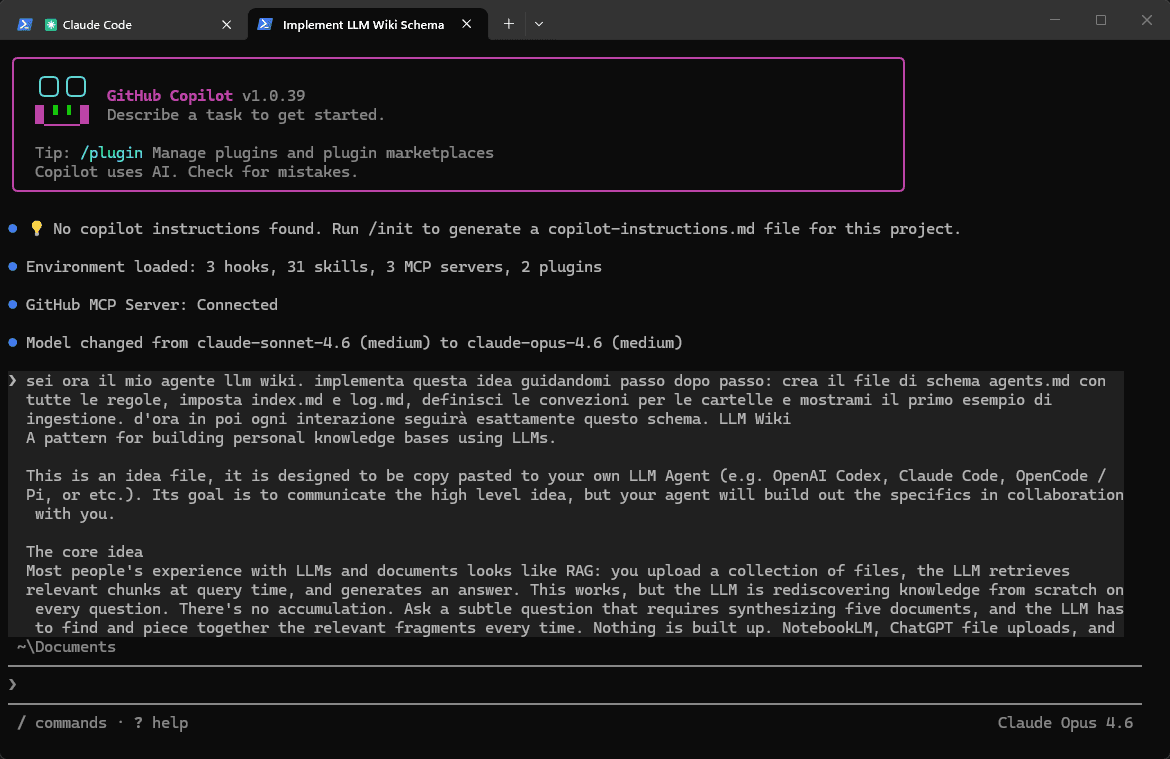This screenshot has width=1170, height=759.
Task: Click the GitHub Copilot title text
Action: pos(169,96)
